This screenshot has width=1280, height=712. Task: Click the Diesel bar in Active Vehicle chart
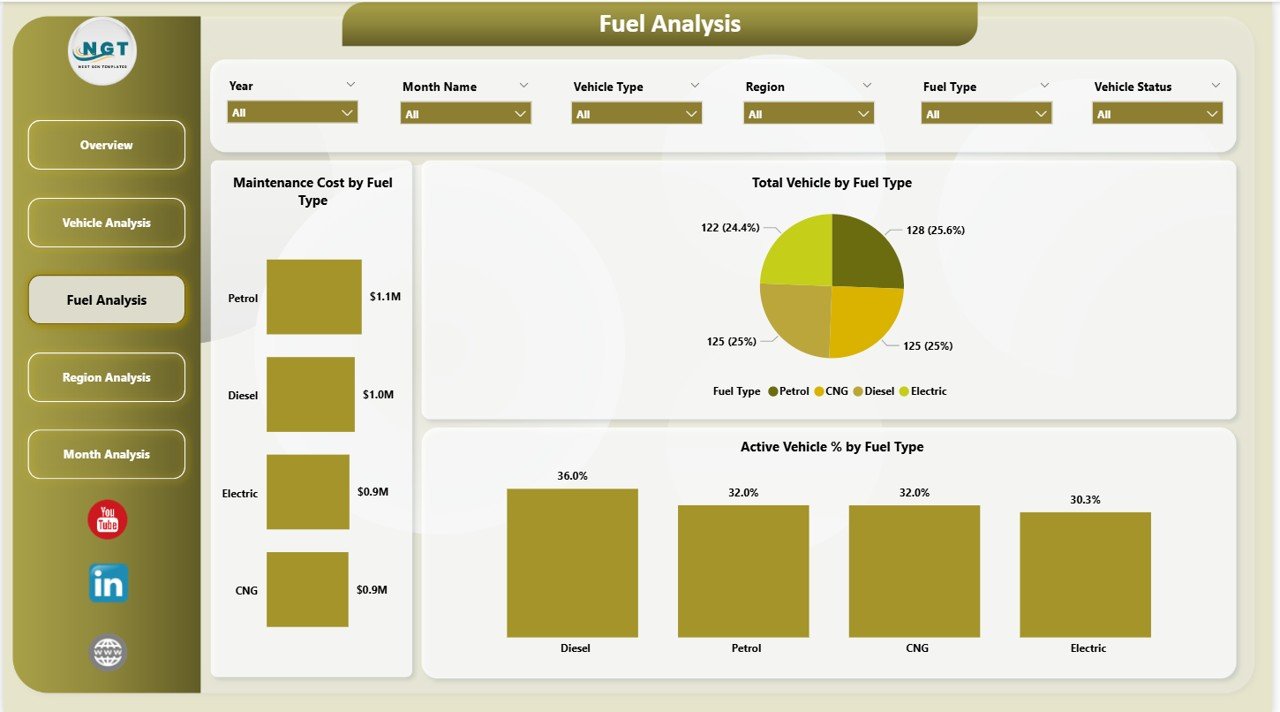tap(573, 562)
